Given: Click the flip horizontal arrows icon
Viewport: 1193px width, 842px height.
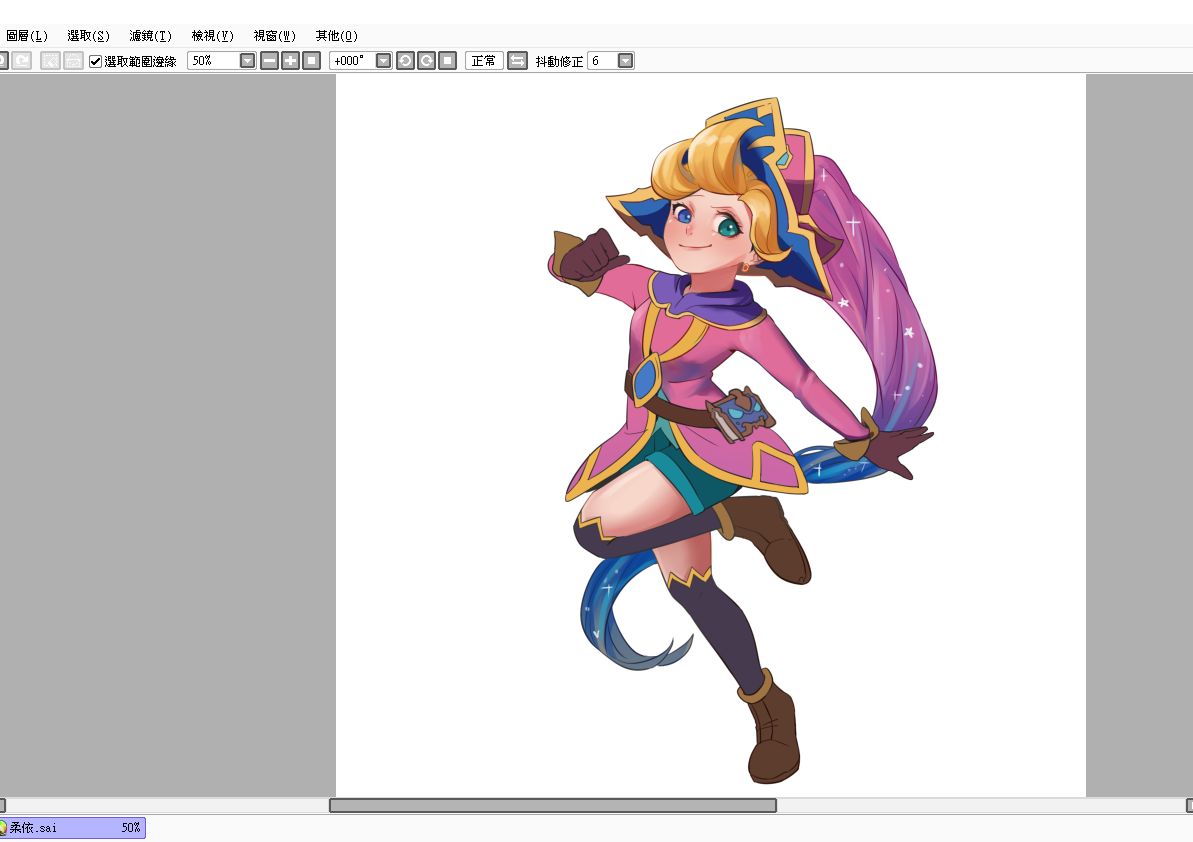Looking at the screenshot, I should pos(517,61).
